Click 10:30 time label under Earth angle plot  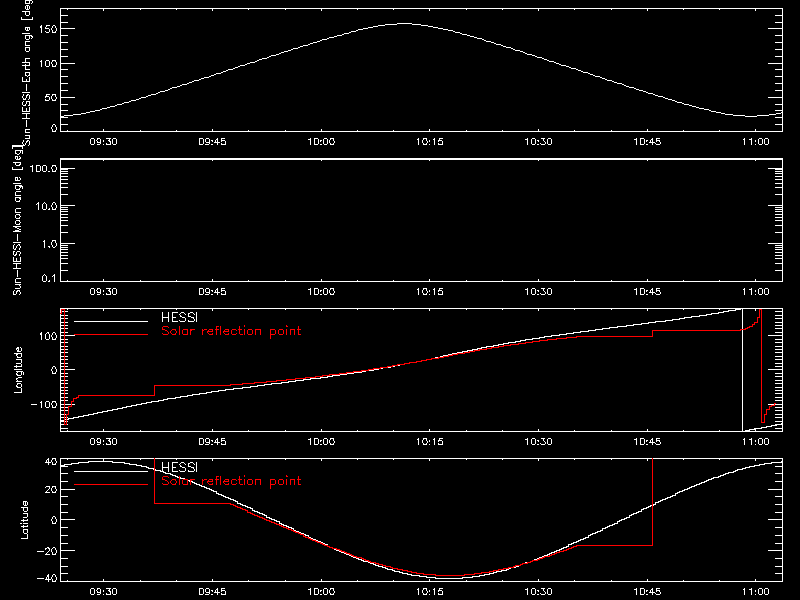[x=538, y=141]
